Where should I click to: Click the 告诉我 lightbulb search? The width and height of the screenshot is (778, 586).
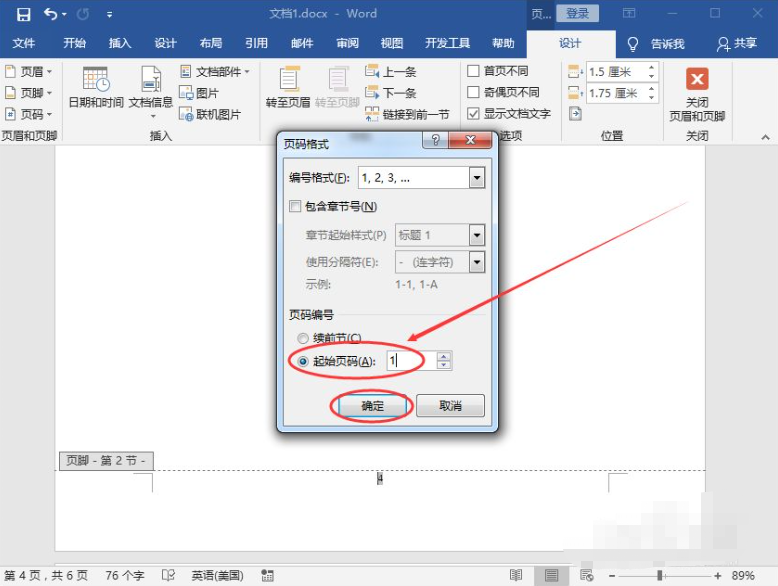click(655, 44)
